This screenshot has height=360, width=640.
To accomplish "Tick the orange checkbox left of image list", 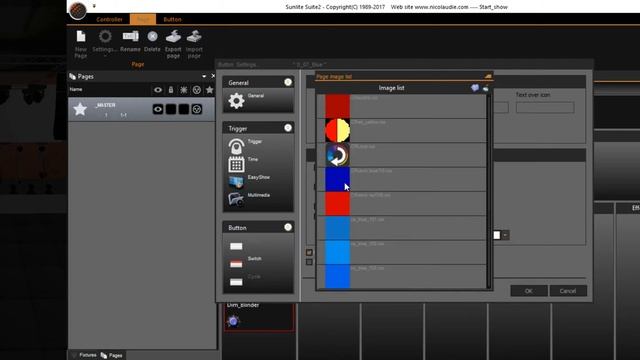I will 309,252.
